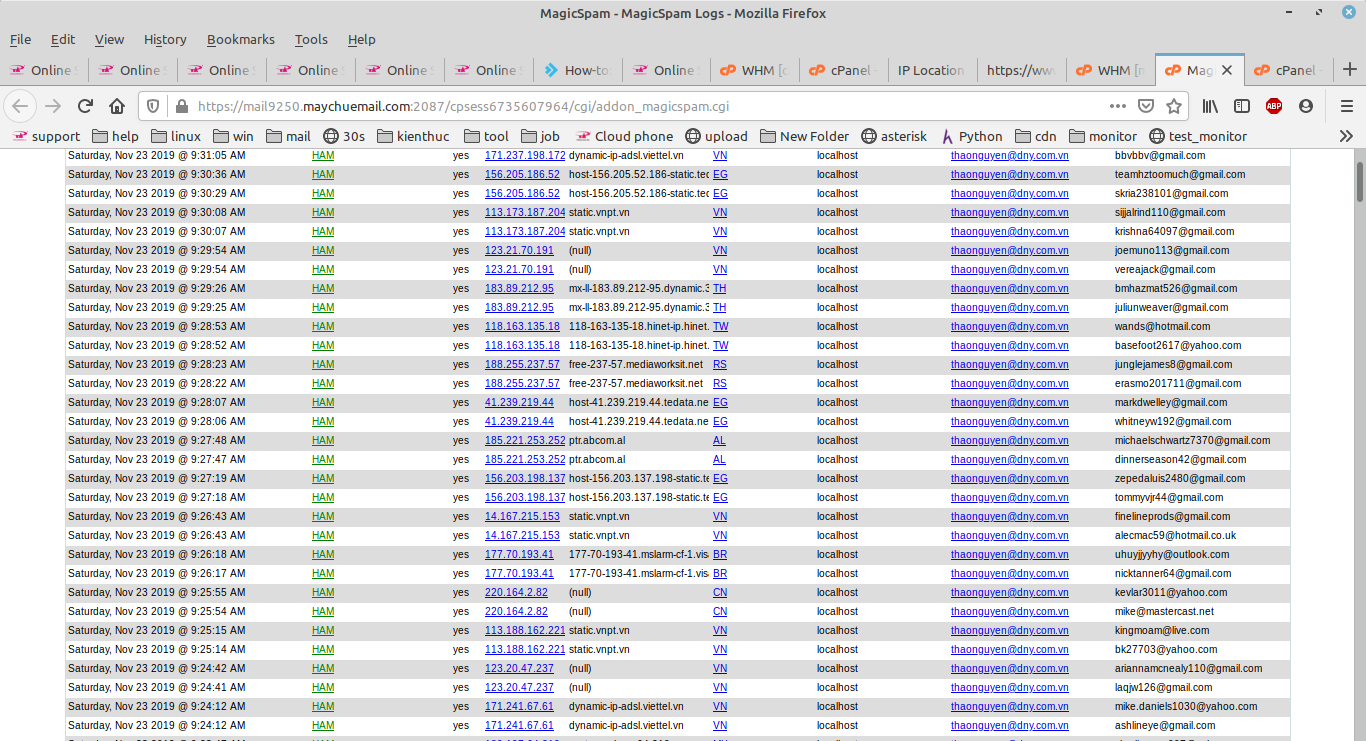Open IP link 220.164.2.82 at 9:25:55
Viewport: 1366px width, 741px height.
516,592
